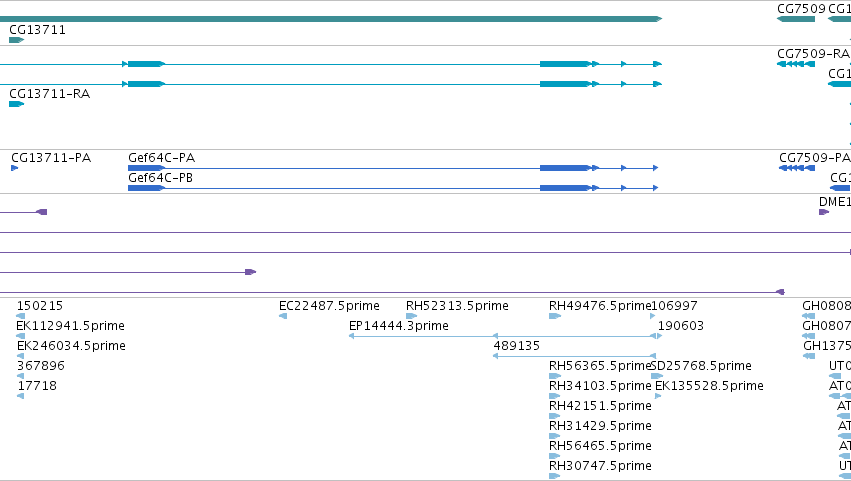Click the EK112941.5prime label
The width and height of the screenshot is (851, 481).
pos(71,326)
